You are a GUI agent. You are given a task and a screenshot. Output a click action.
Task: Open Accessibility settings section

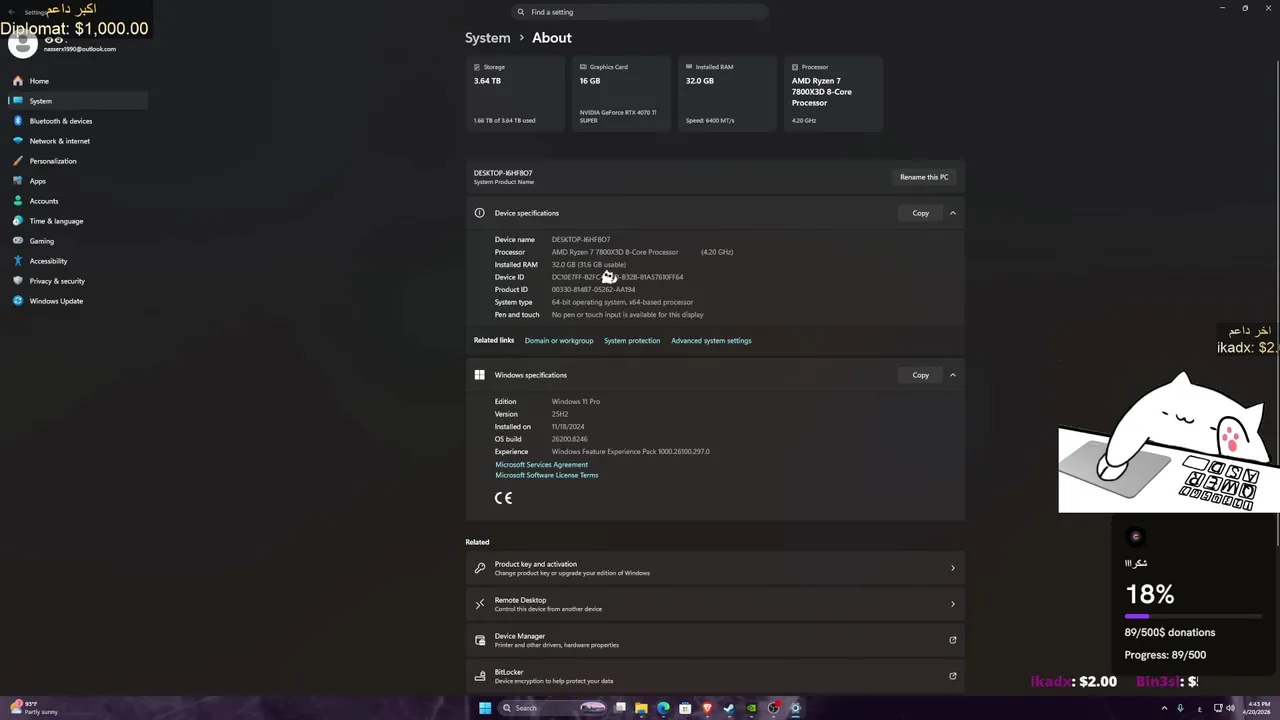[48, 261]
